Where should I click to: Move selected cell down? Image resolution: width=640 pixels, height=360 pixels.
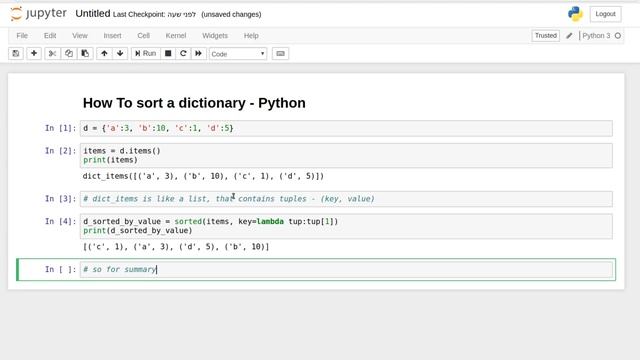(x=120, y=53)
